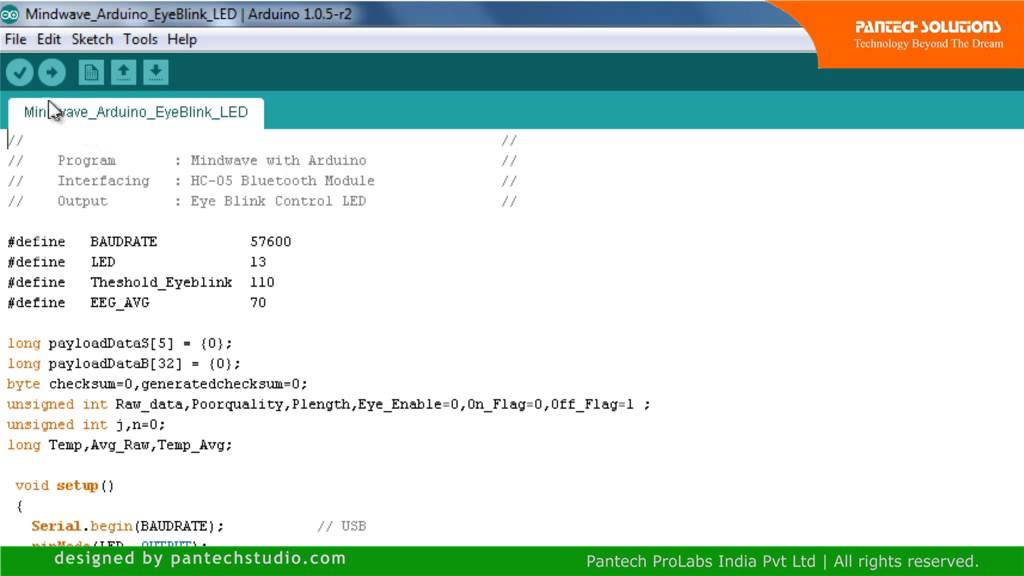Open the File menu
The width and height of the screenshot is (1024, 576).
pos(16,39)
